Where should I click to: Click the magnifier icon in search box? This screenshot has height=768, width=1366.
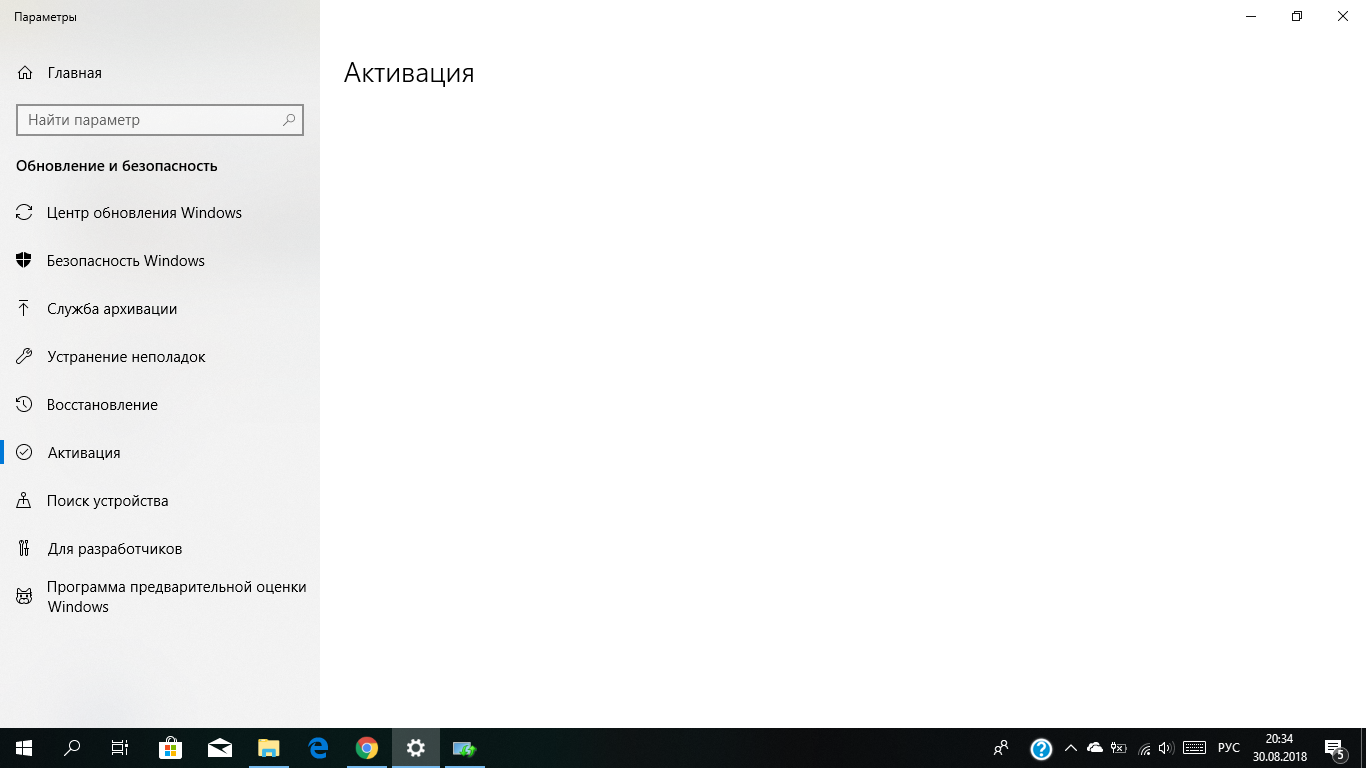(289, 120)
